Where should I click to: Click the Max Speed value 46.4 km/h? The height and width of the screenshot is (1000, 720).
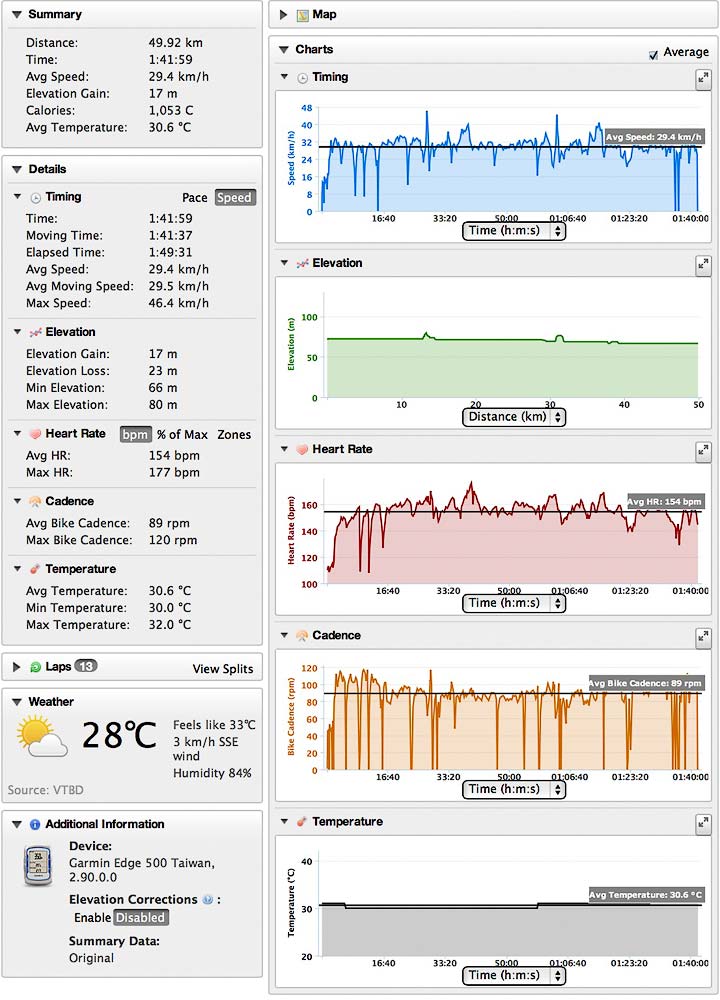coord(179,303)
